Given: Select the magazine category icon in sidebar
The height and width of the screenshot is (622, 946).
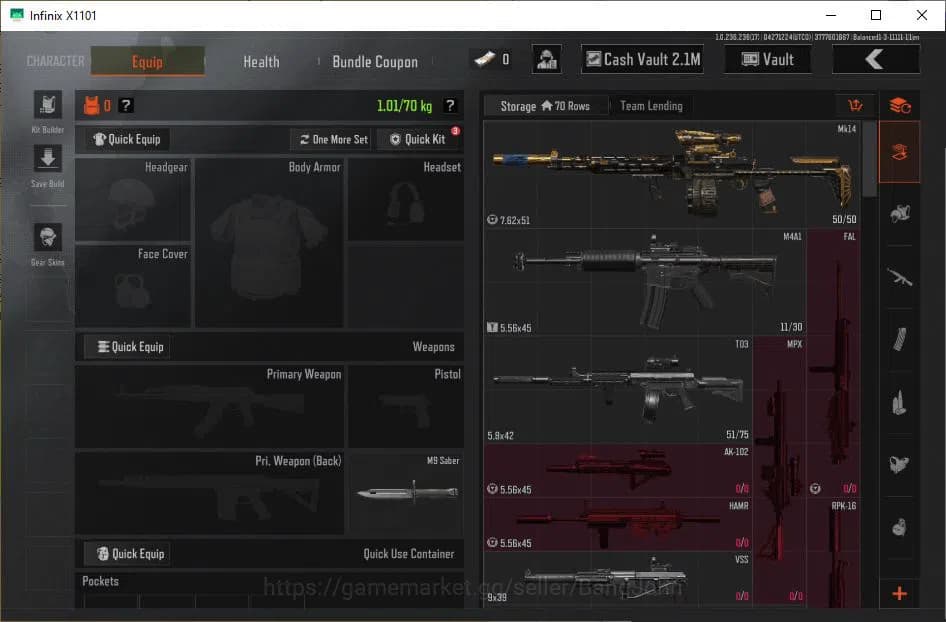Looking at the screenshot, I should coord(899,339).
